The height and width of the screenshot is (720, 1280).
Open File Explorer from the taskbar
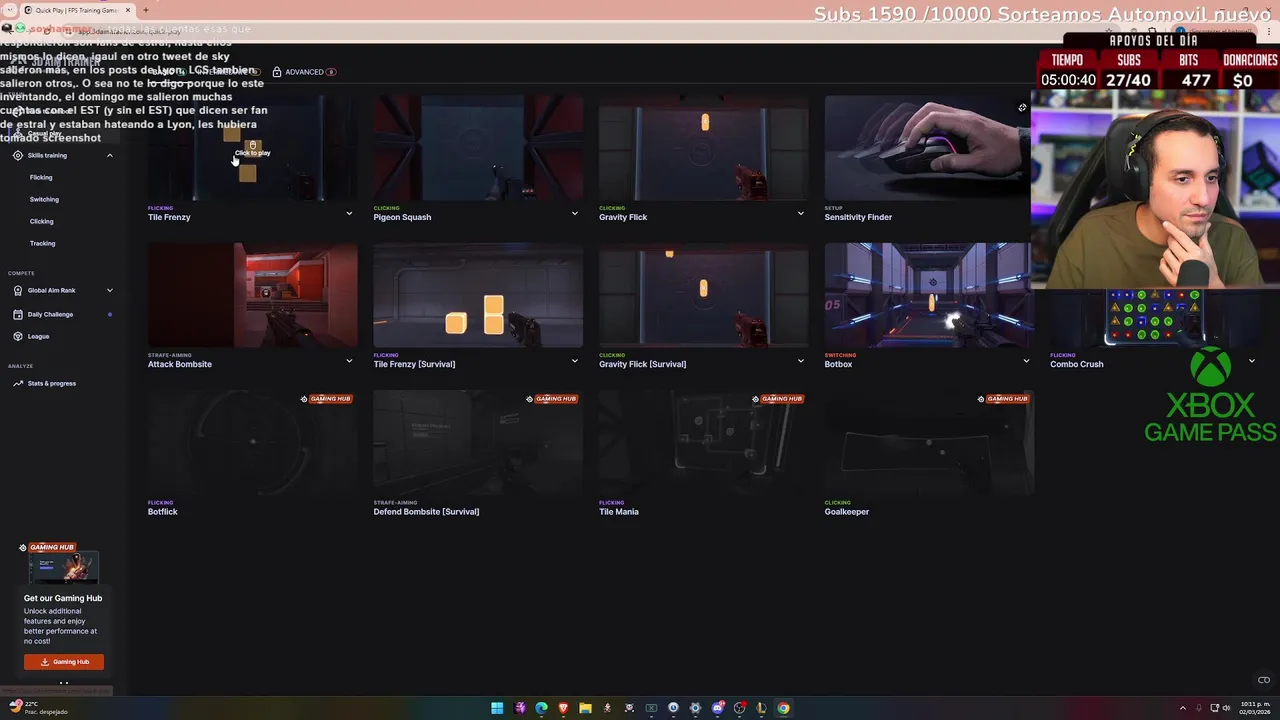[x=585, y=708]
